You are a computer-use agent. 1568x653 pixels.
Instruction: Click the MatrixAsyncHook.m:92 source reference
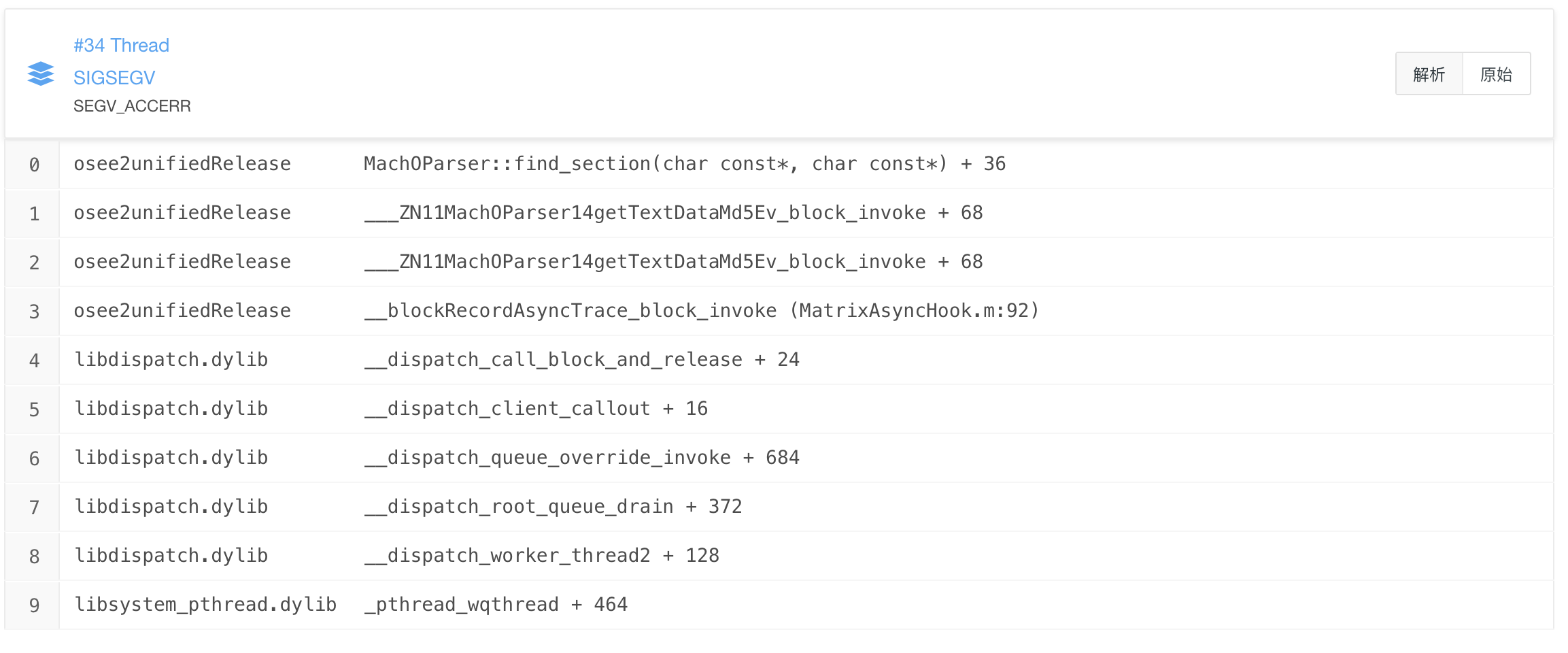point(917,310)
